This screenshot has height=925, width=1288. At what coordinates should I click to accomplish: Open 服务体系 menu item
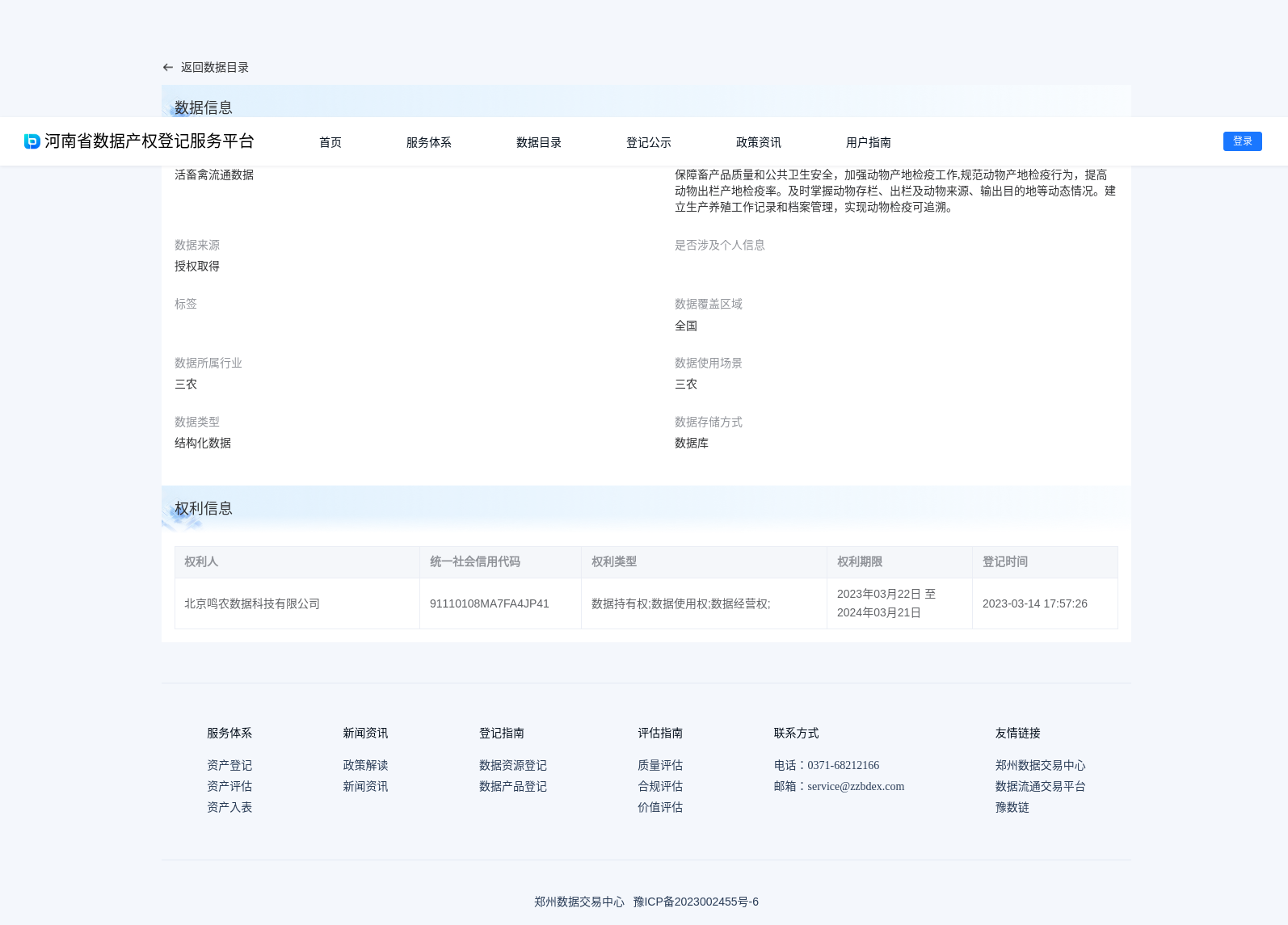pos(429,142)
